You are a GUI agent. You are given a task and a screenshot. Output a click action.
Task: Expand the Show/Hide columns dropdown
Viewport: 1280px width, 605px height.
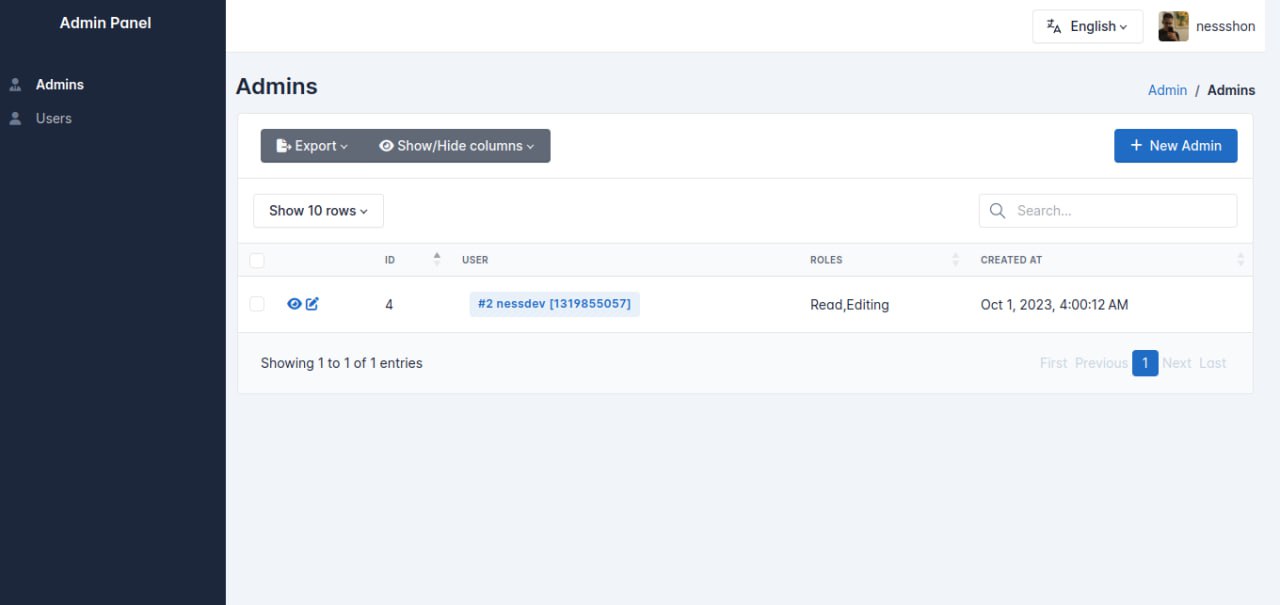[459, 145]
